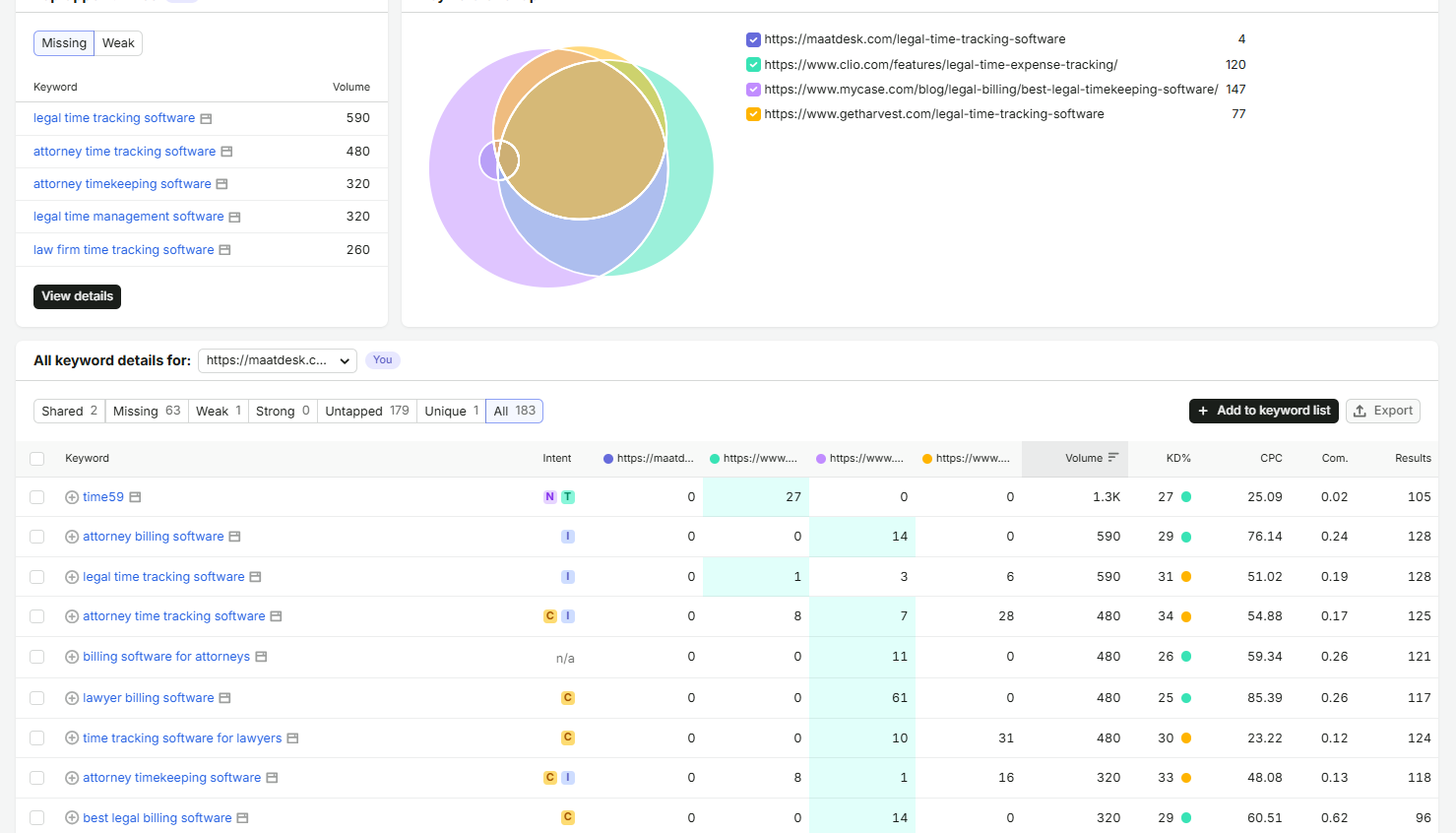
Task: Open SERP icon next to law firm time tracking software
Action: click(x=224, y=250)
